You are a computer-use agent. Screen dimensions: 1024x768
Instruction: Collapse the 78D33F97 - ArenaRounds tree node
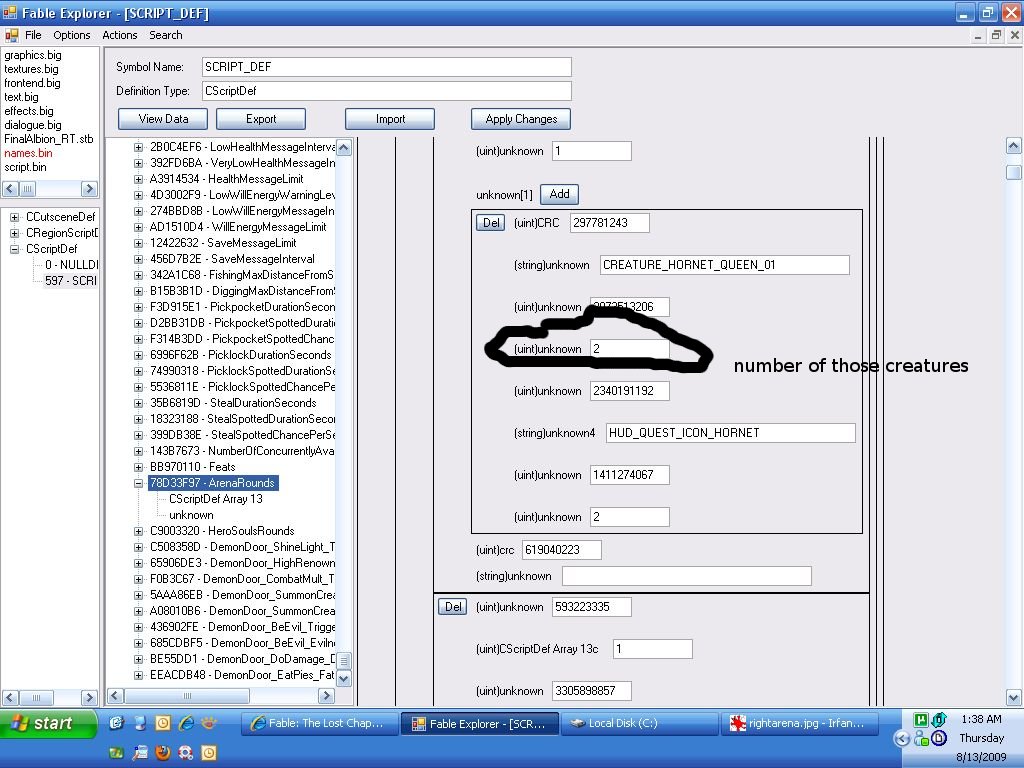(x=139, y=483)
